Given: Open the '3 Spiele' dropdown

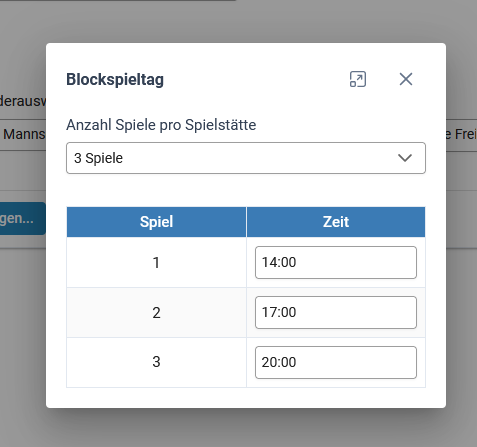Looking at the screenshot, I should click(246, 158).
